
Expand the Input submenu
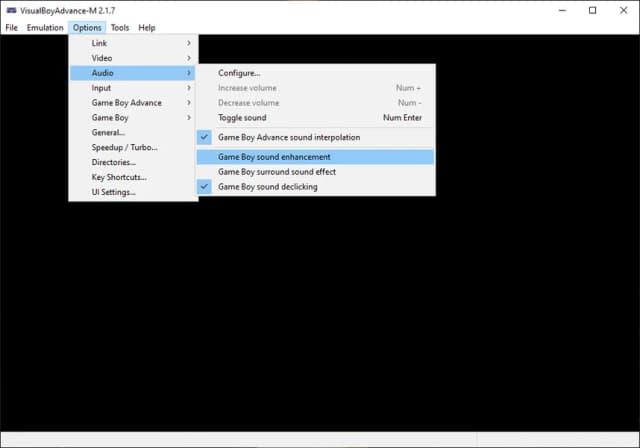pyautogui.click(x=133, y=88)
